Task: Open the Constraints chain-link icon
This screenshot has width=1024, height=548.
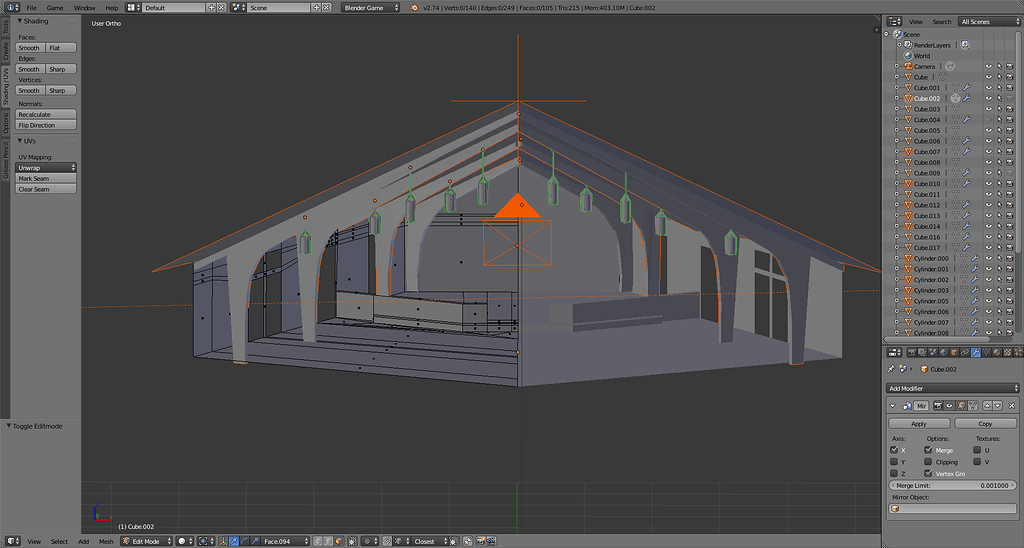Action: [x=965, y=353]
